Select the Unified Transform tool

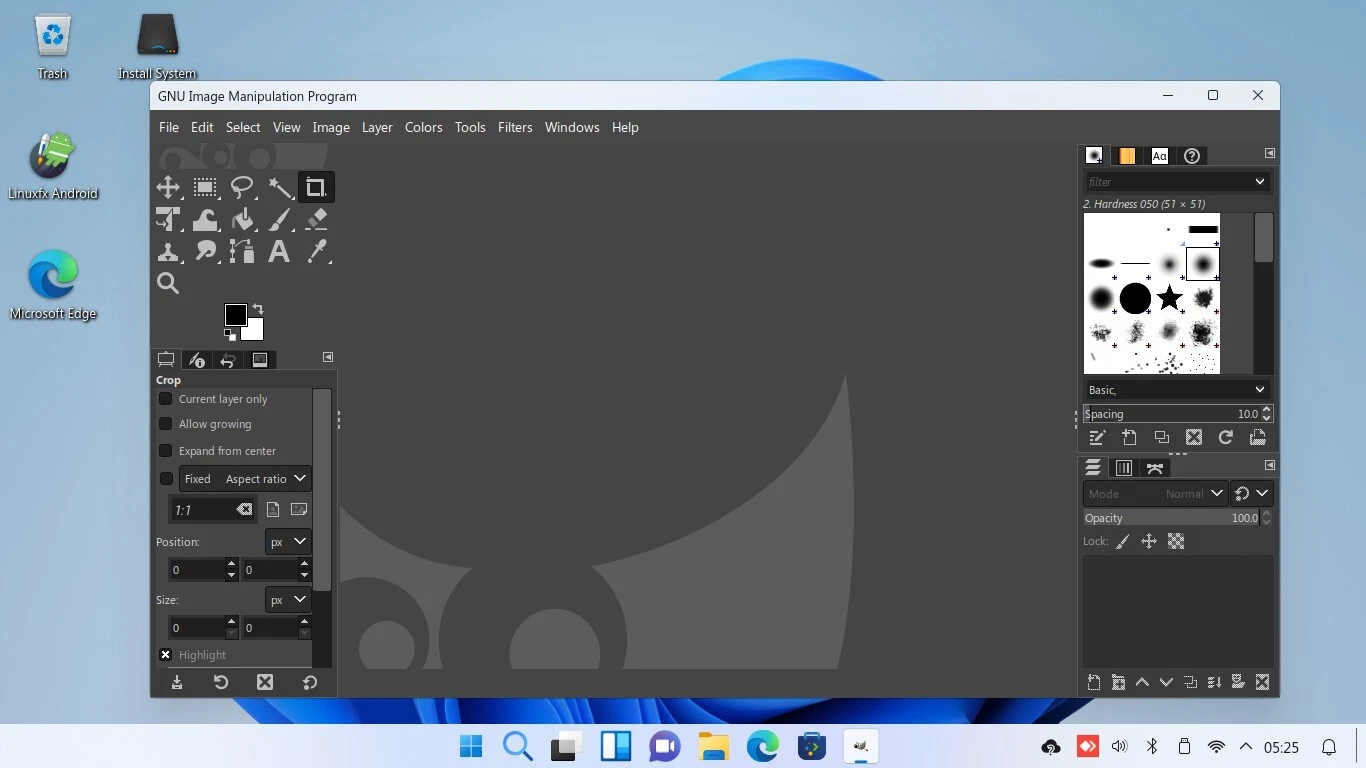168,219
